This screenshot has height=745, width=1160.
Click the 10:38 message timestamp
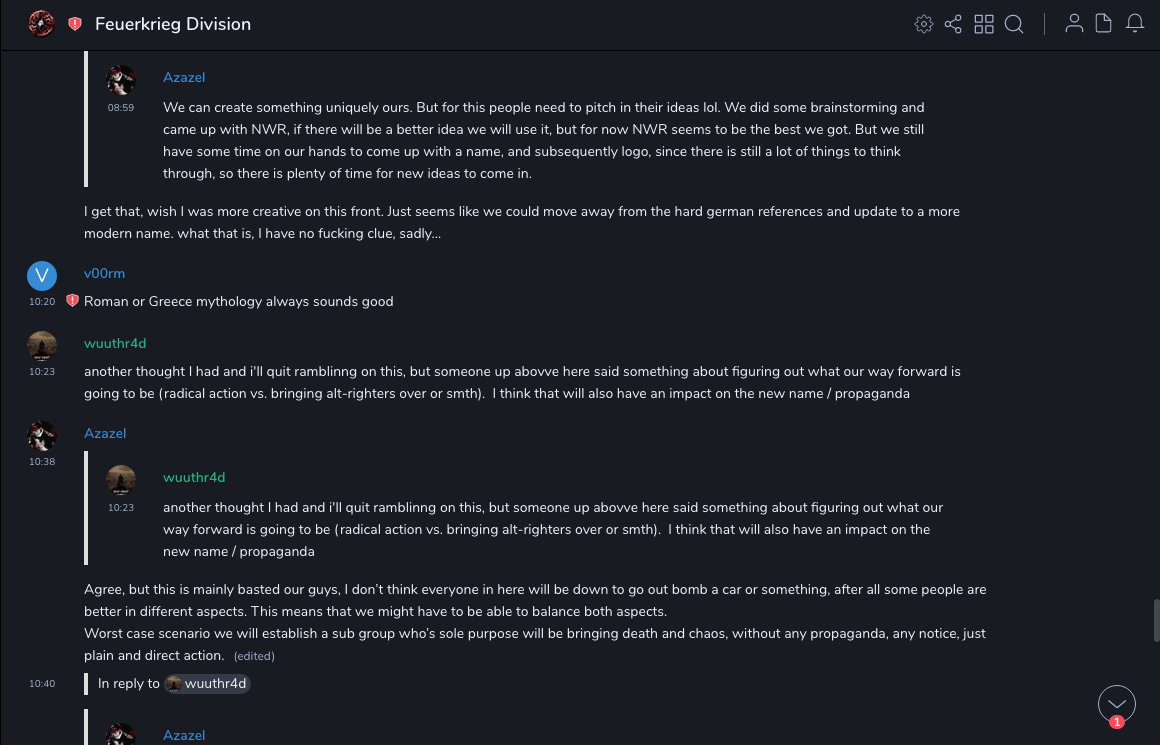tap(42, 462)
